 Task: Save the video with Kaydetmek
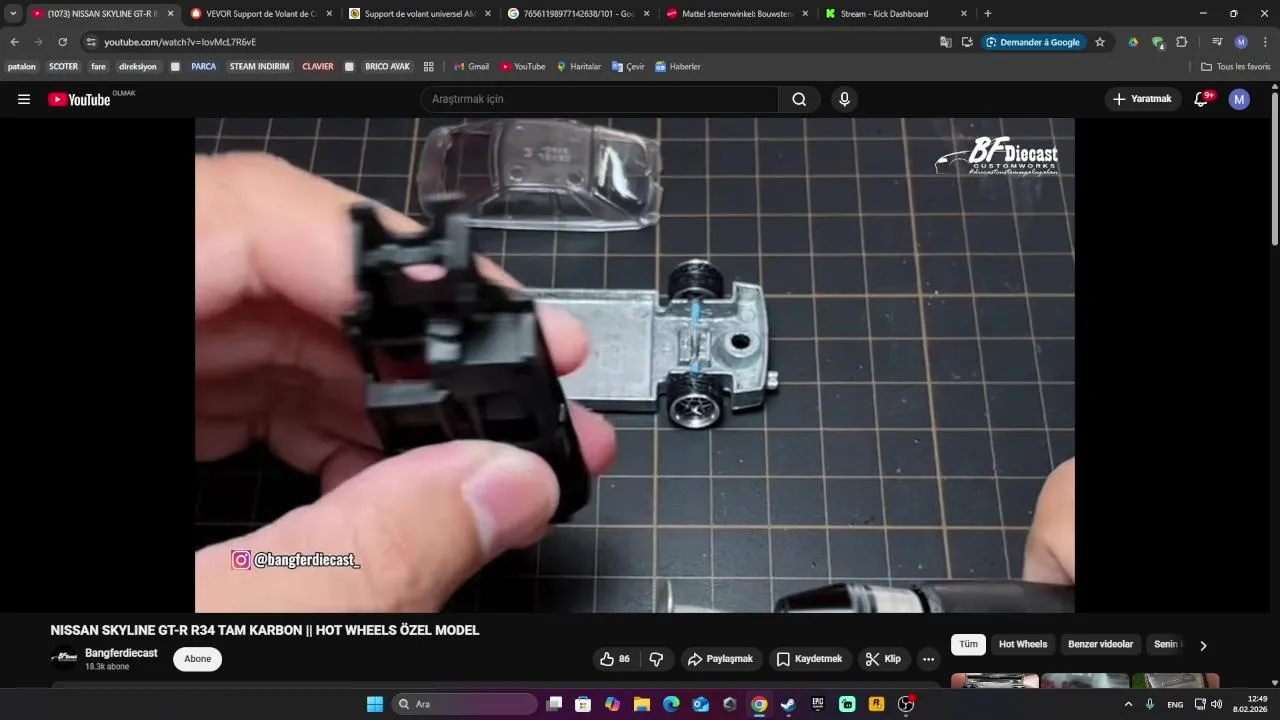click(810, 659)
